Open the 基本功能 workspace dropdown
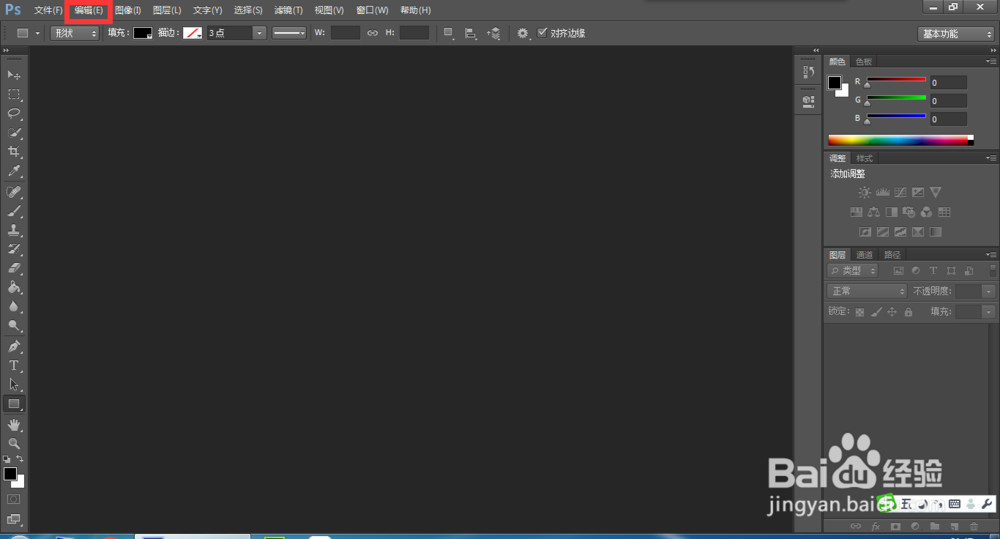Viewport: 1000px width, 539px height. 956,34
